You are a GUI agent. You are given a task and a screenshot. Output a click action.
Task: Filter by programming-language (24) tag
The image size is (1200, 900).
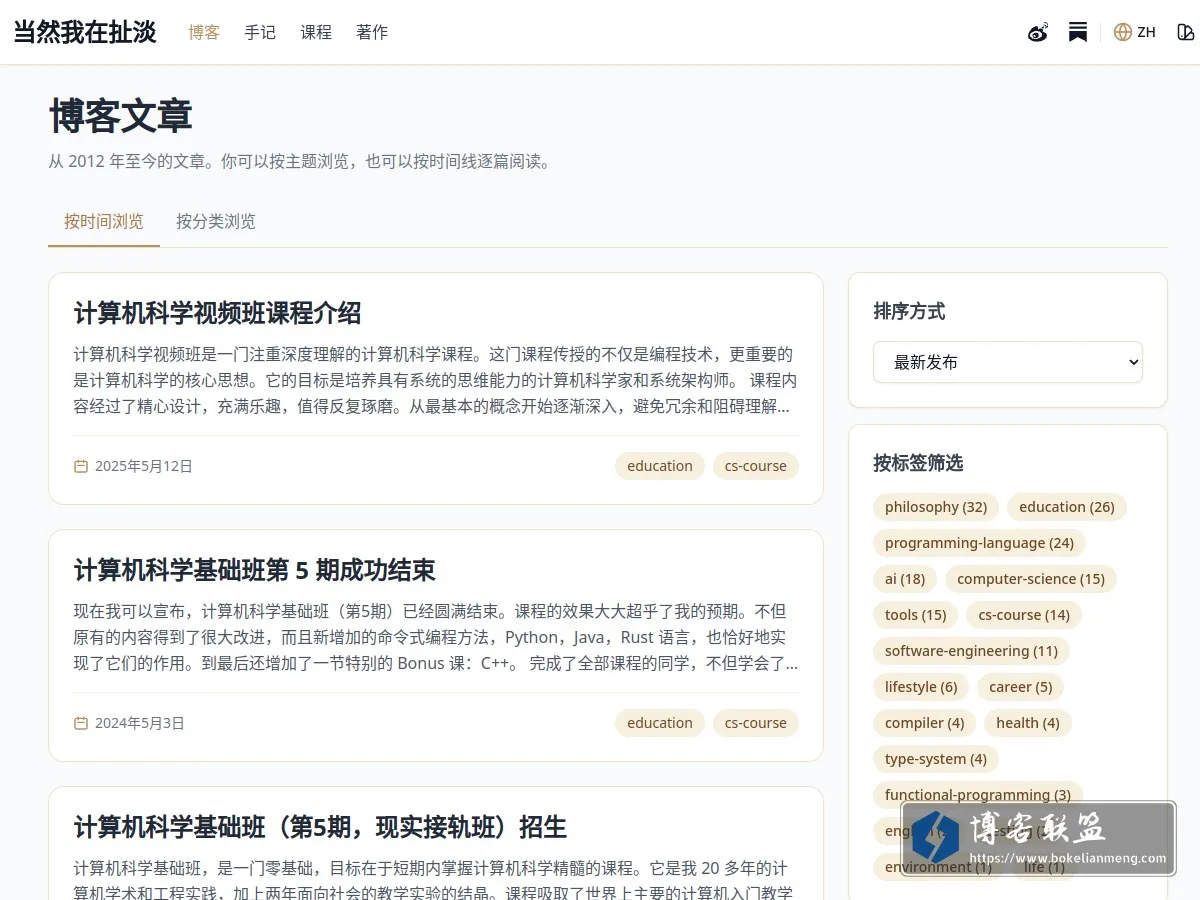[x=979, y=543]
